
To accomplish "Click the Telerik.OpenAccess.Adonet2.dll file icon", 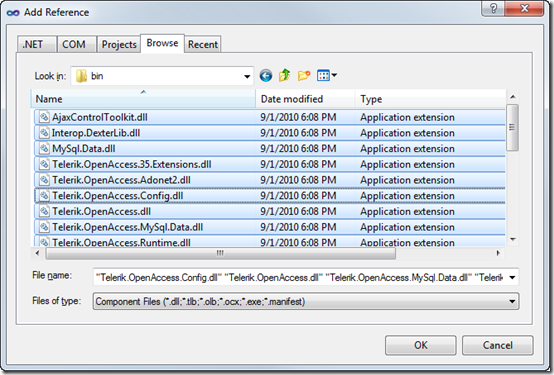I will click(x=44, y=180).
